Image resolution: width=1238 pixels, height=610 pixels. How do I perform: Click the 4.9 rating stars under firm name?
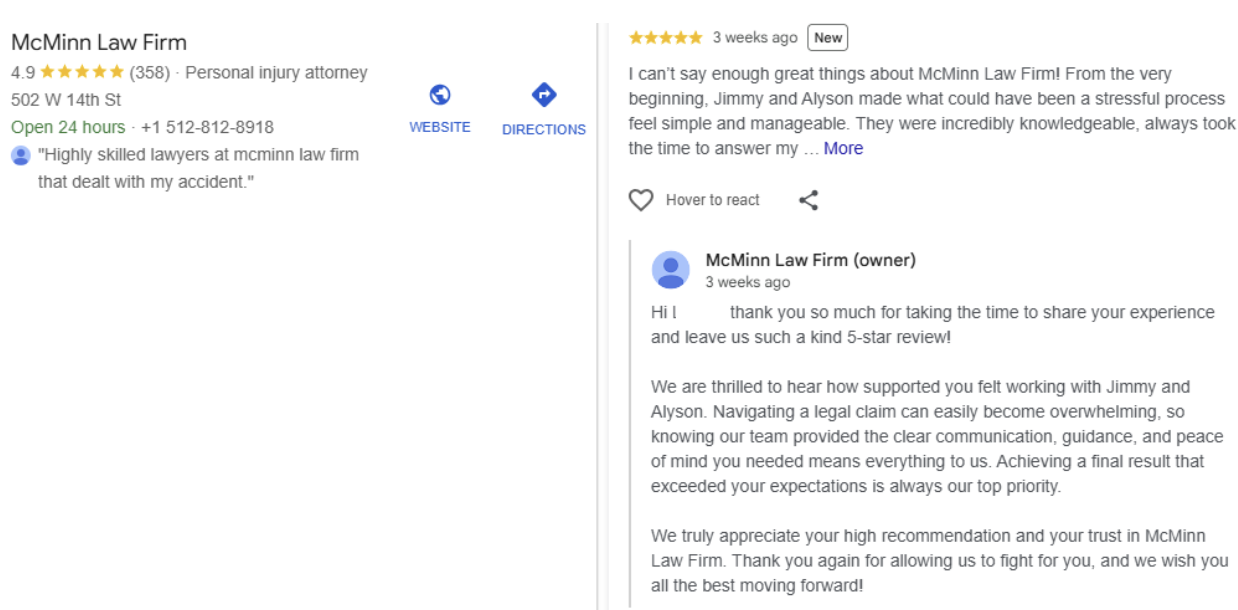(x=82, y=72)
